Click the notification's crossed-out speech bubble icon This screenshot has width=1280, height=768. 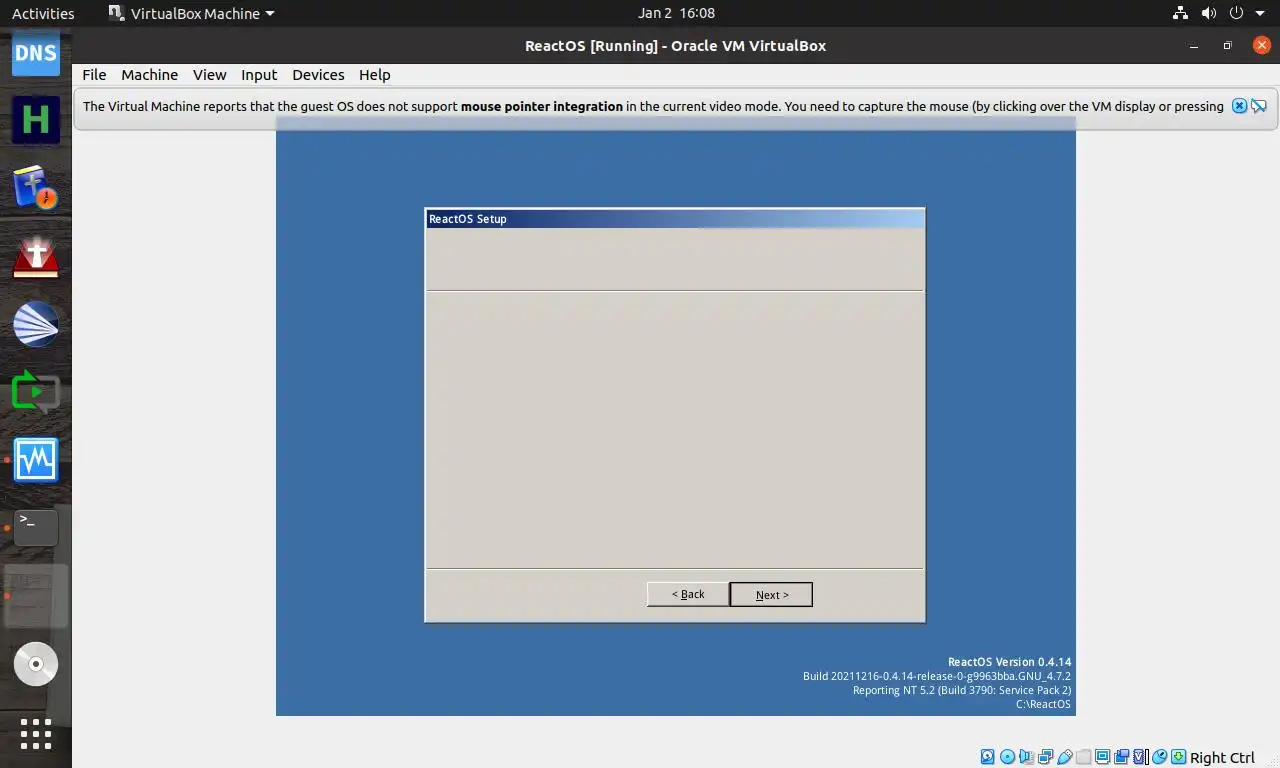[1259, 106]
